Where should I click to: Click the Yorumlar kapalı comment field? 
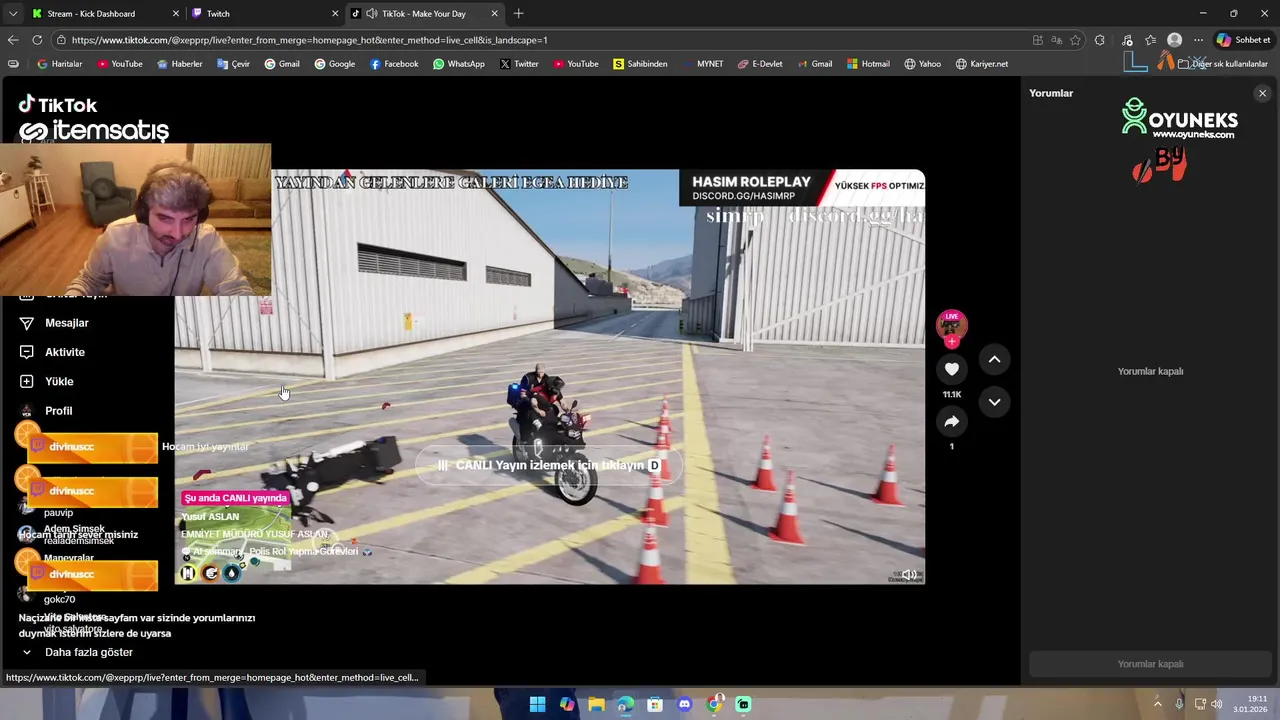1150,664
